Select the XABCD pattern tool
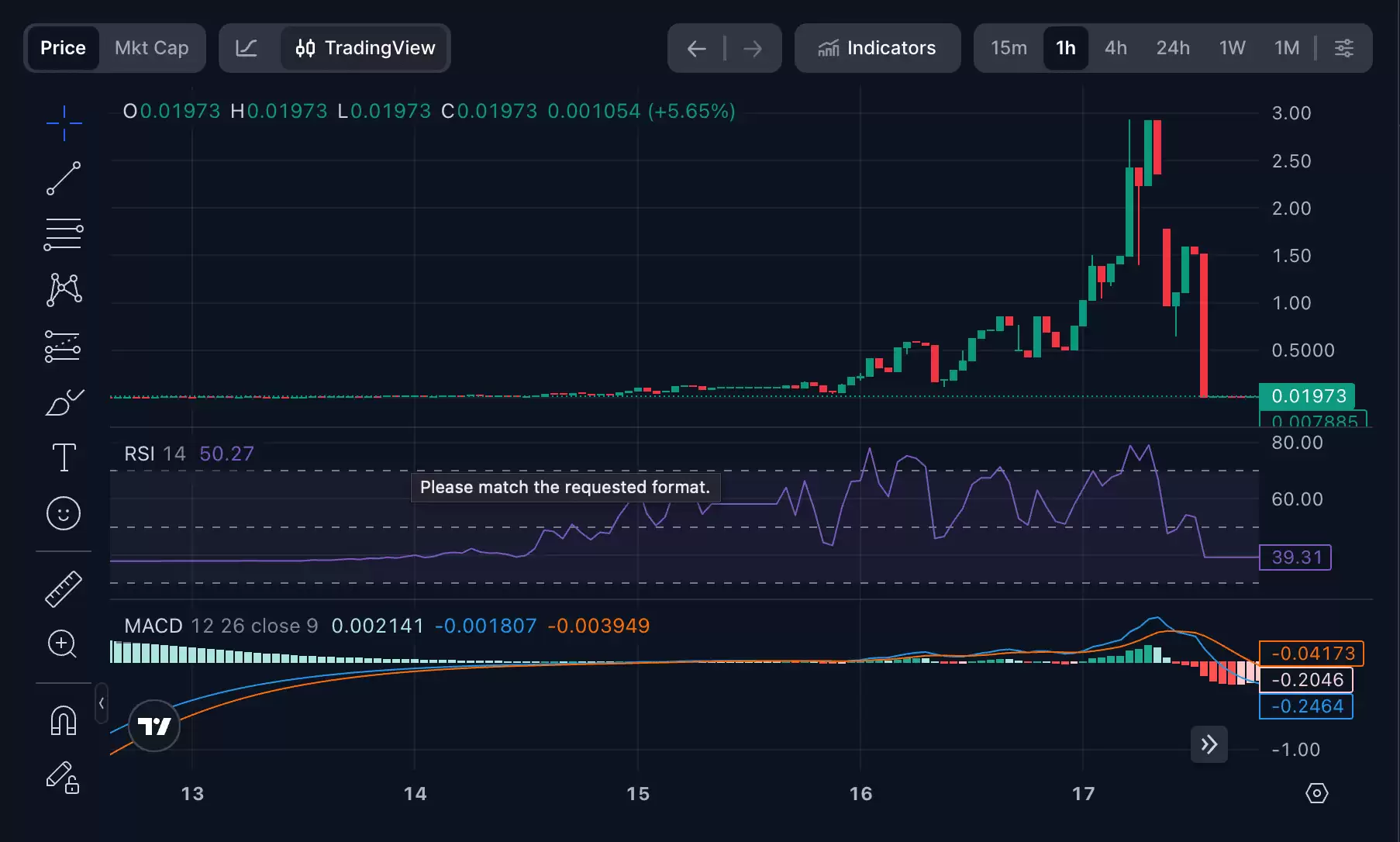The image size is (1400, 842). [64, 290]
